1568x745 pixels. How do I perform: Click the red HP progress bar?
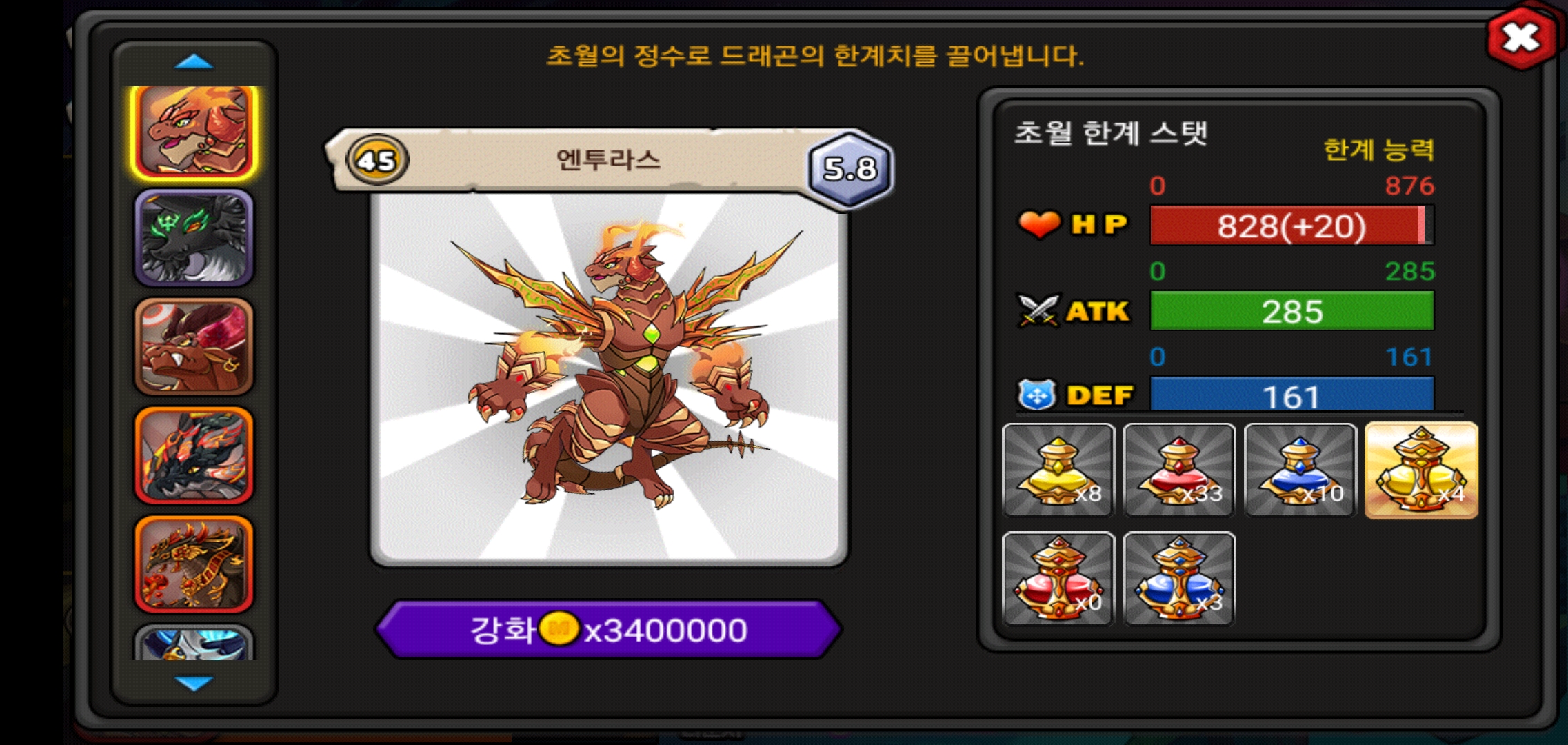[1291, 226]
